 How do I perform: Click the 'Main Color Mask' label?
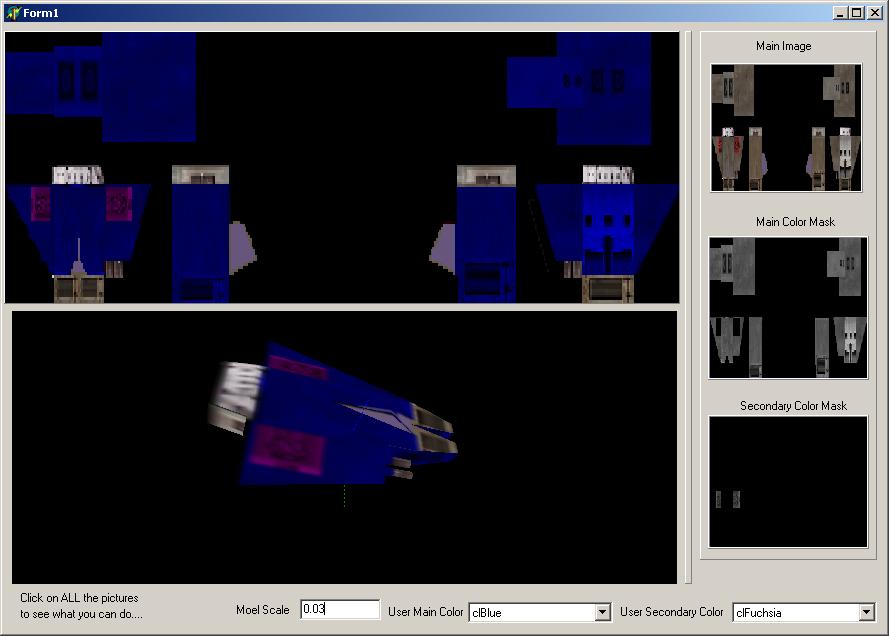pyautogui.click(x=795, y=222)
